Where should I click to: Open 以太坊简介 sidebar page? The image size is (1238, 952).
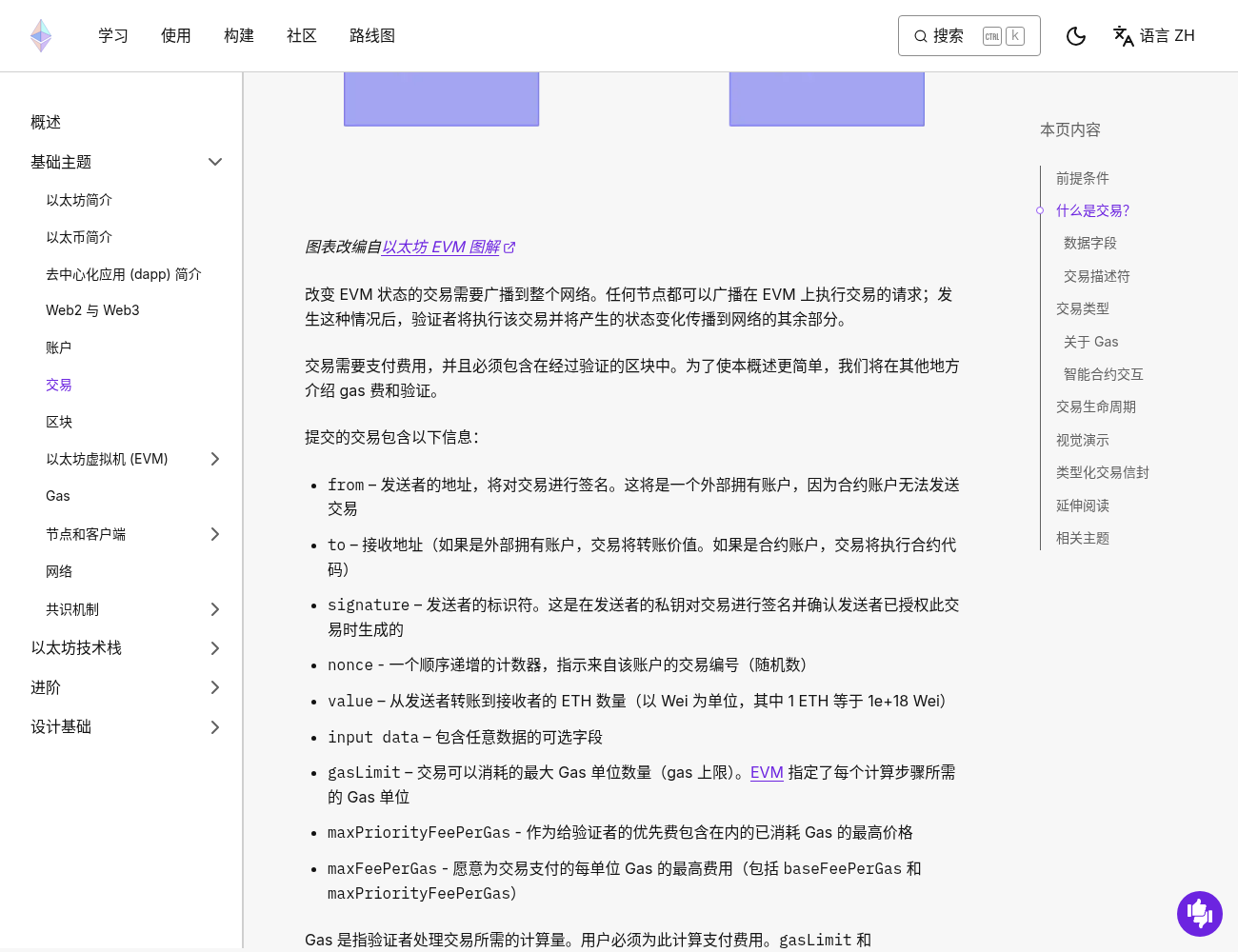click(x=79, y=200)
